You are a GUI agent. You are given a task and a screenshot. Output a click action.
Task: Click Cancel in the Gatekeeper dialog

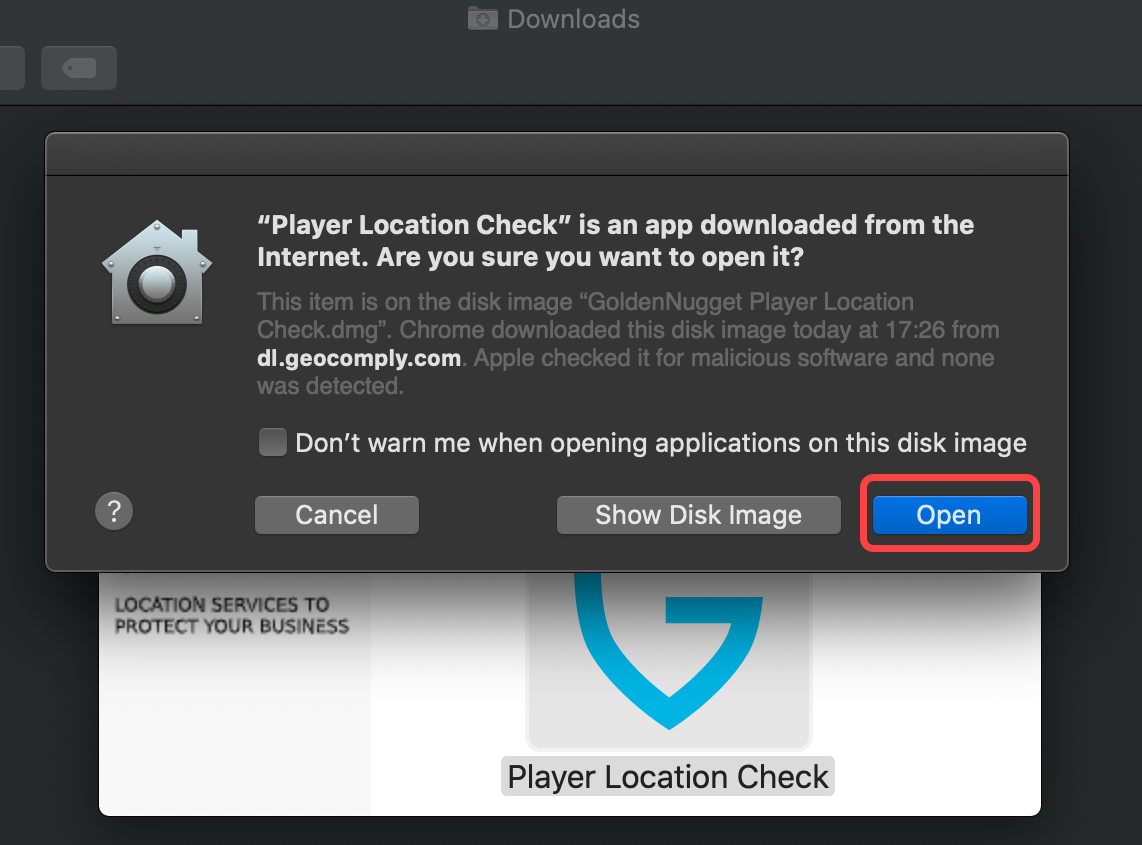[336, 515]
